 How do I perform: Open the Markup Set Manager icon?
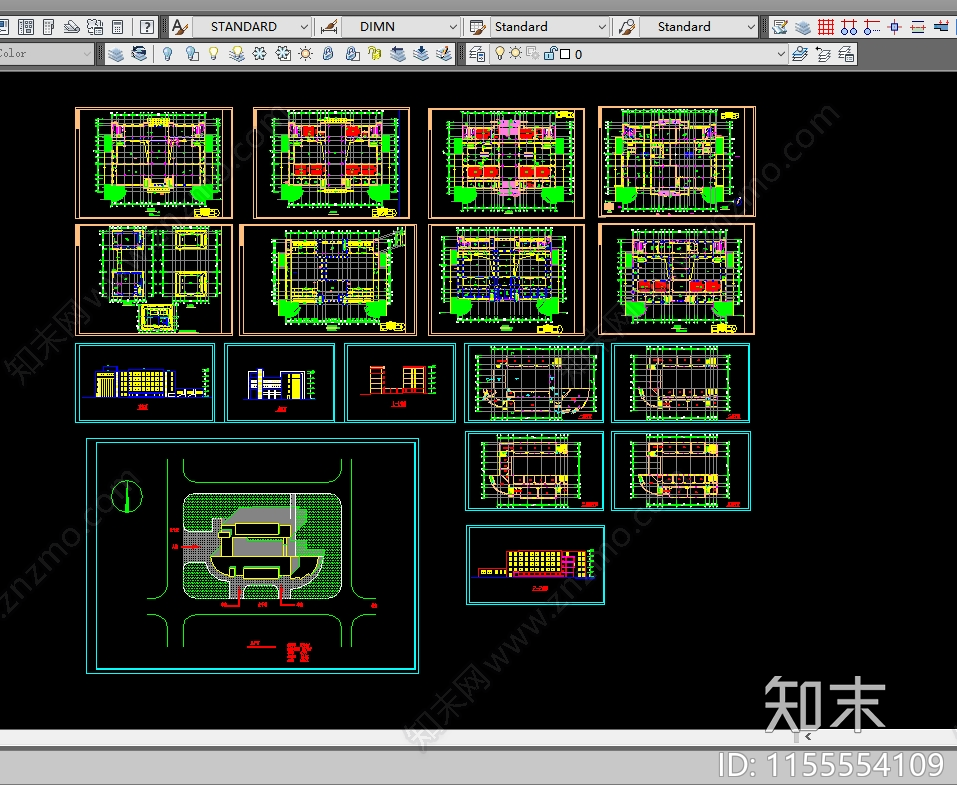pyautogui.click(x=95, y=27)
